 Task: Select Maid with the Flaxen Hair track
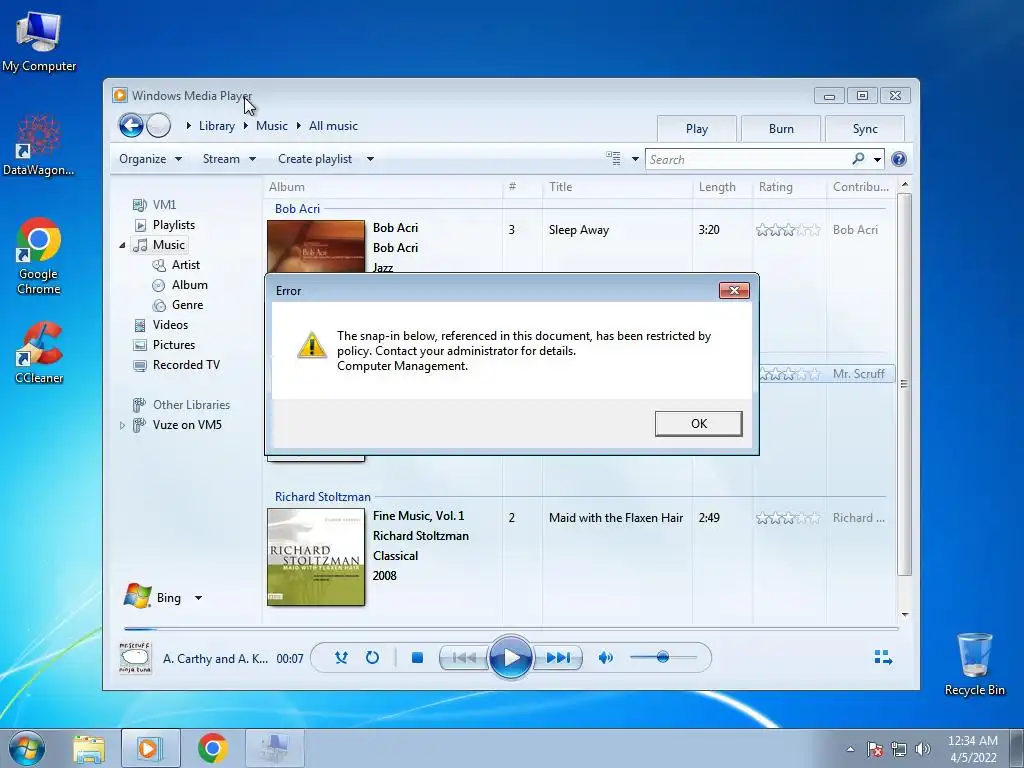[616, 518]
